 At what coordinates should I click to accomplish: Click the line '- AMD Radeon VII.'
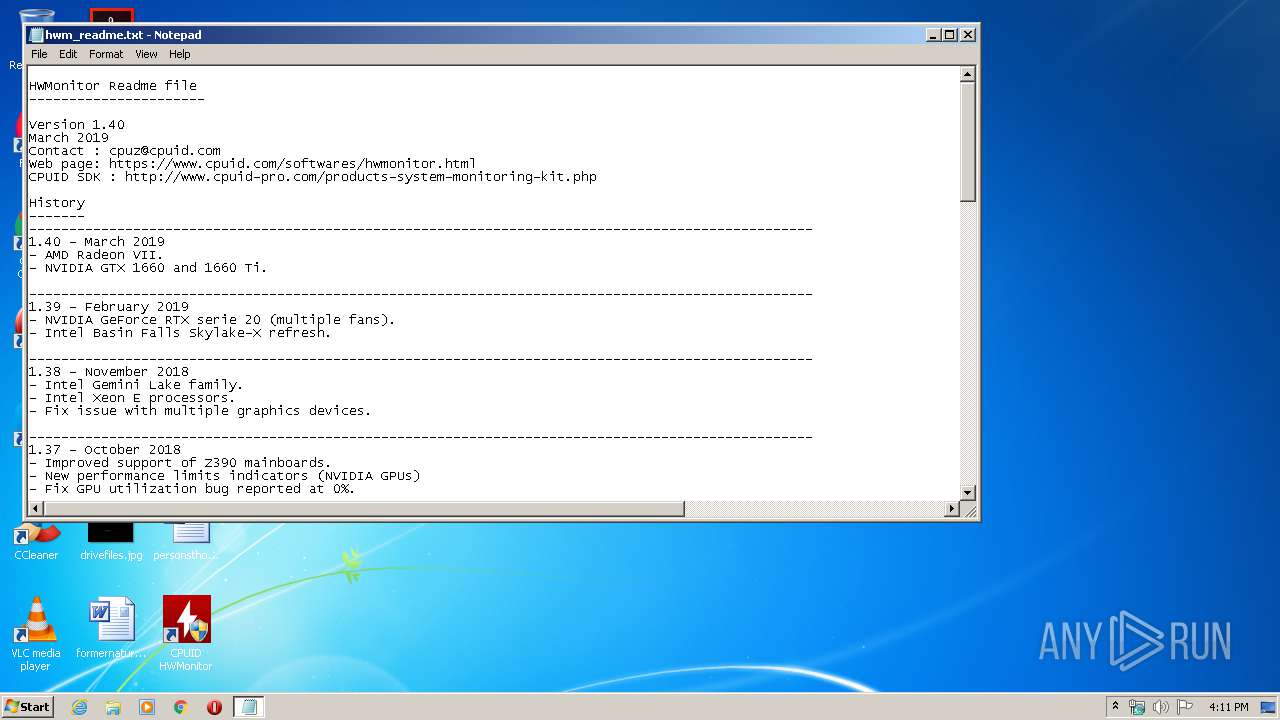click(96, 255)
